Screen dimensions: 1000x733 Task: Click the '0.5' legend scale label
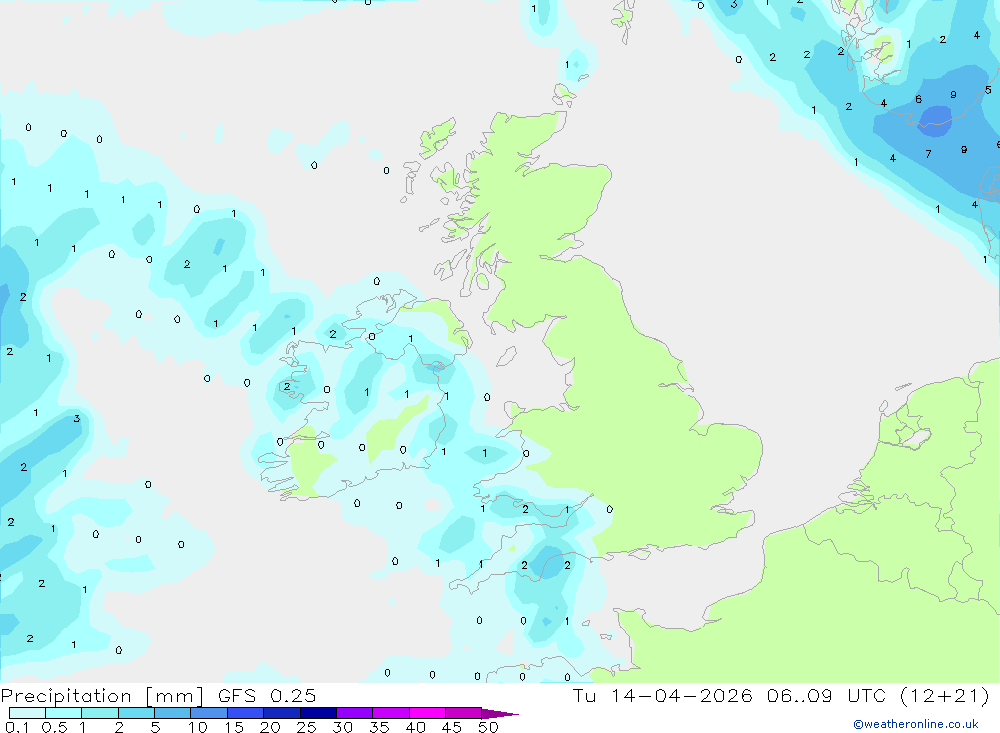(54, 727)
